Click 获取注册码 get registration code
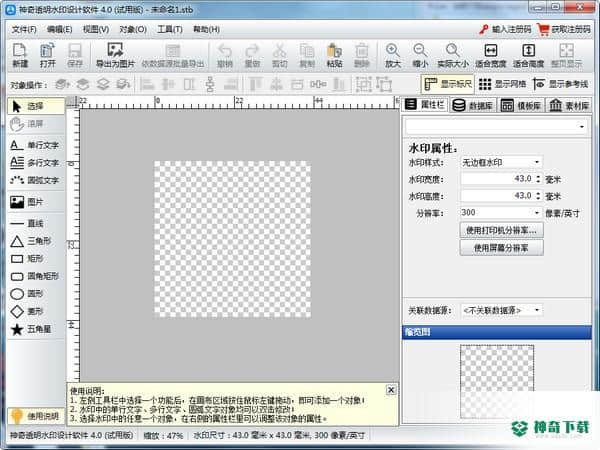The width and height of the screenshot is (600, 450). pos(564,29)
